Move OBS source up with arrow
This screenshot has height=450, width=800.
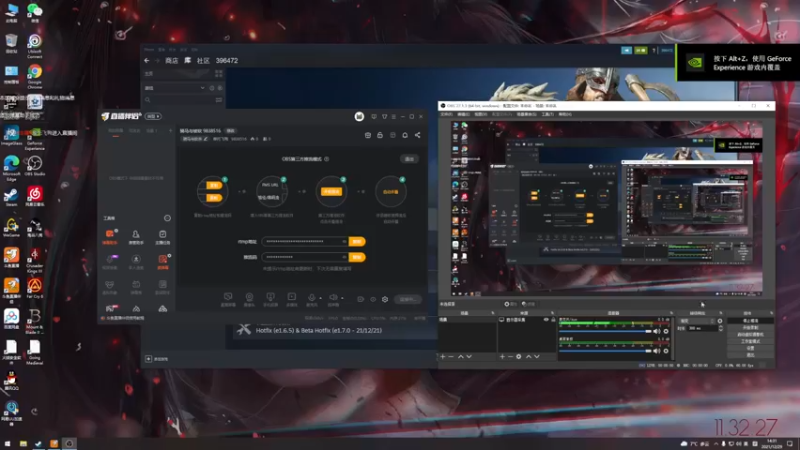tap(529, 357)
